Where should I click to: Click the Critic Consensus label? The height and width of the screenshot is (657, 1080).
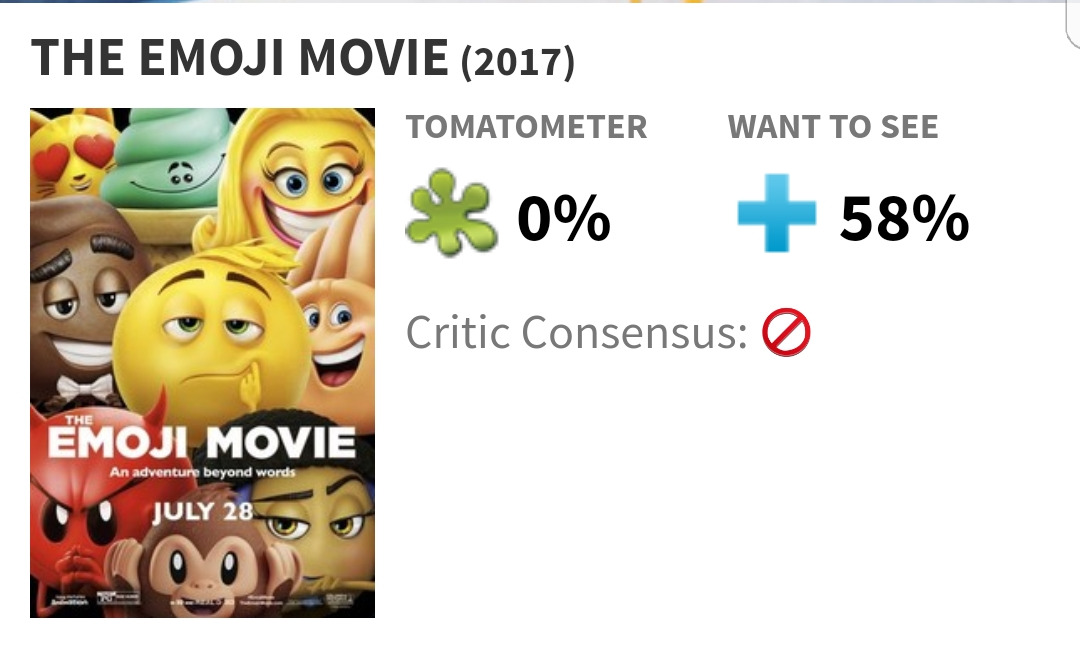coord(576,333)
